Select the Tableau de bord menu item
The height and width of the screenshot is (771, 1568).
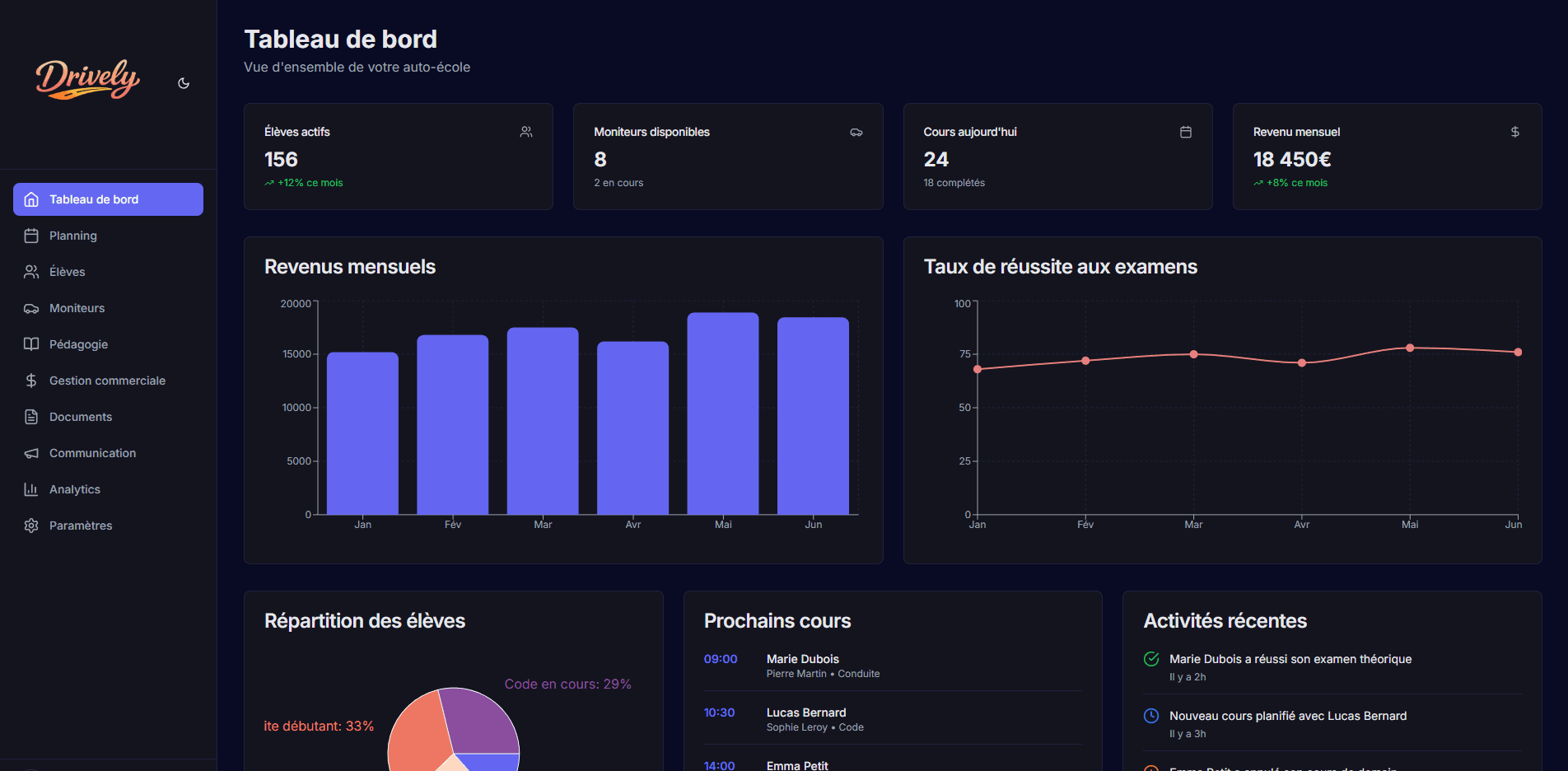[108, 199]
